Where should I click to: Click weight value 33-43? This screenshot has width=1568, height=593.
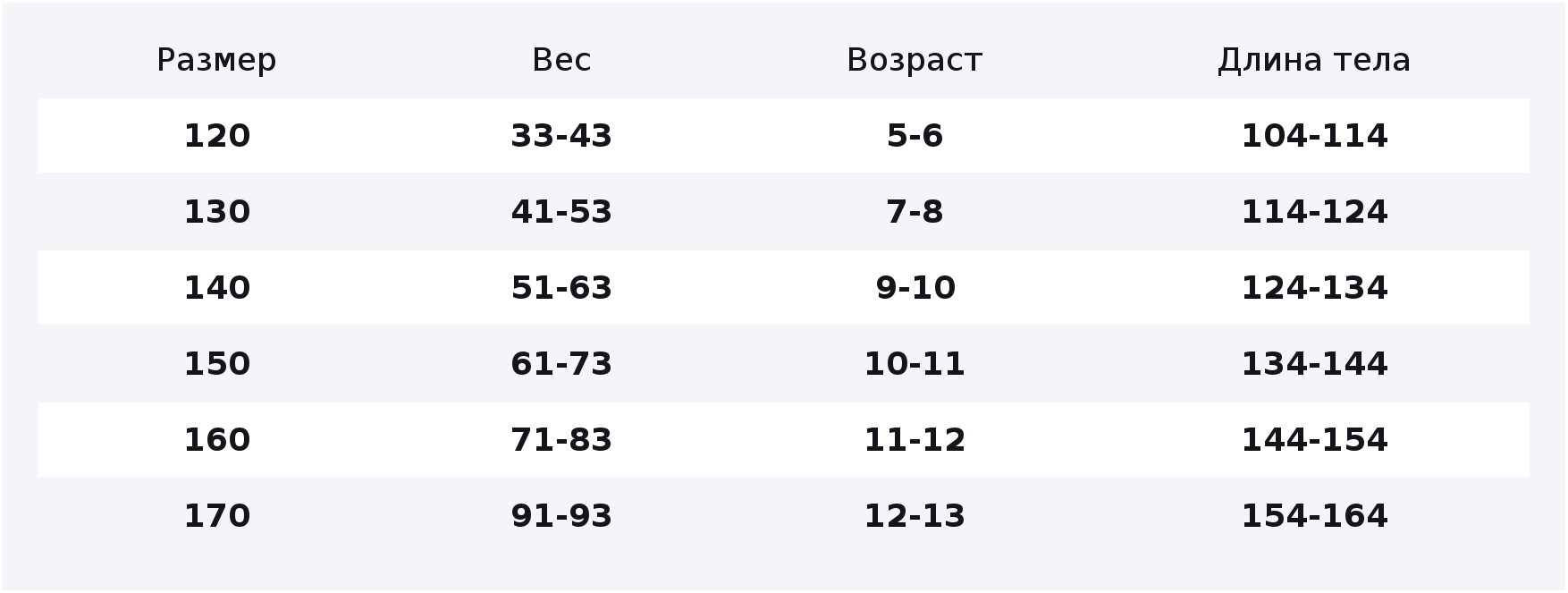pos(561,136)
